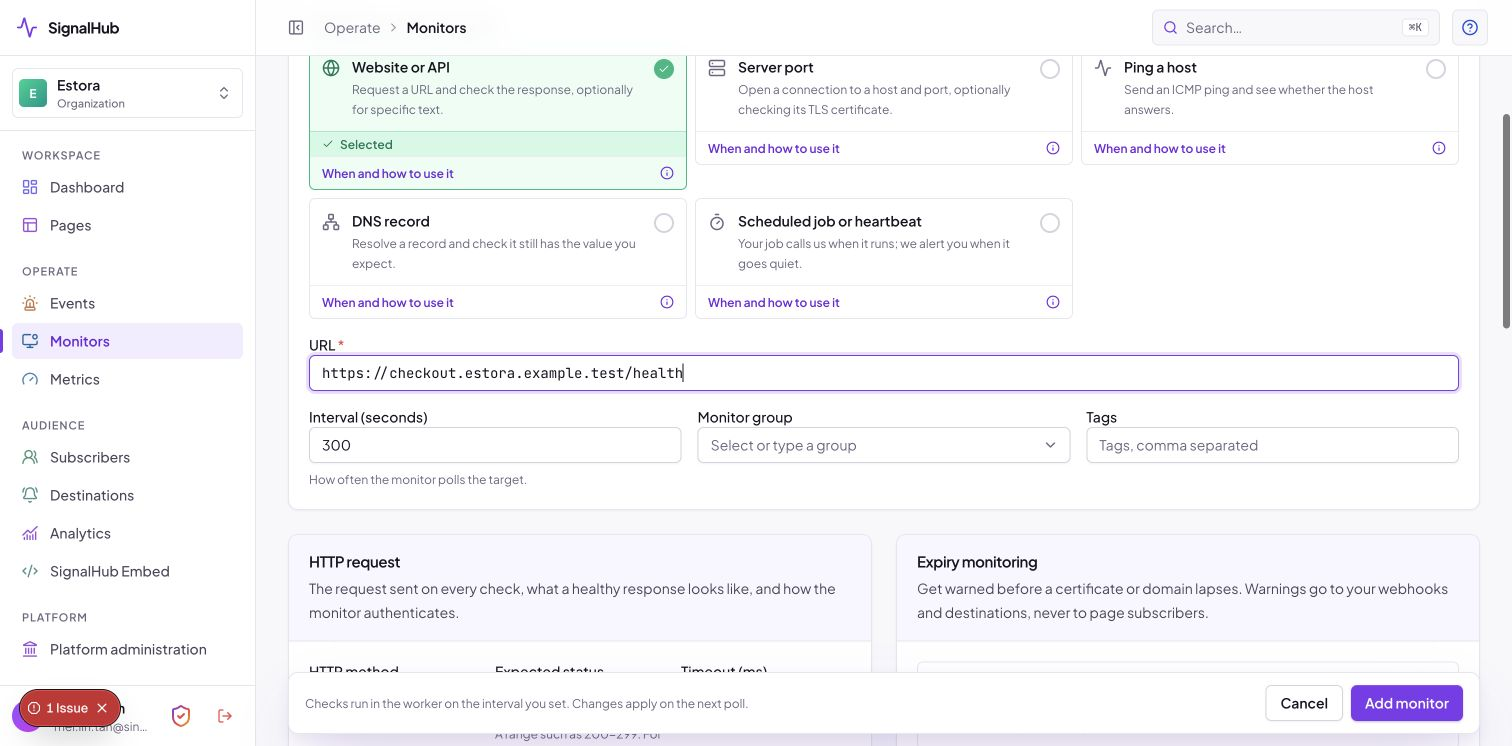Open the Estora organization switcher
The image size is (1512, 746).
(x=127, y=93)
